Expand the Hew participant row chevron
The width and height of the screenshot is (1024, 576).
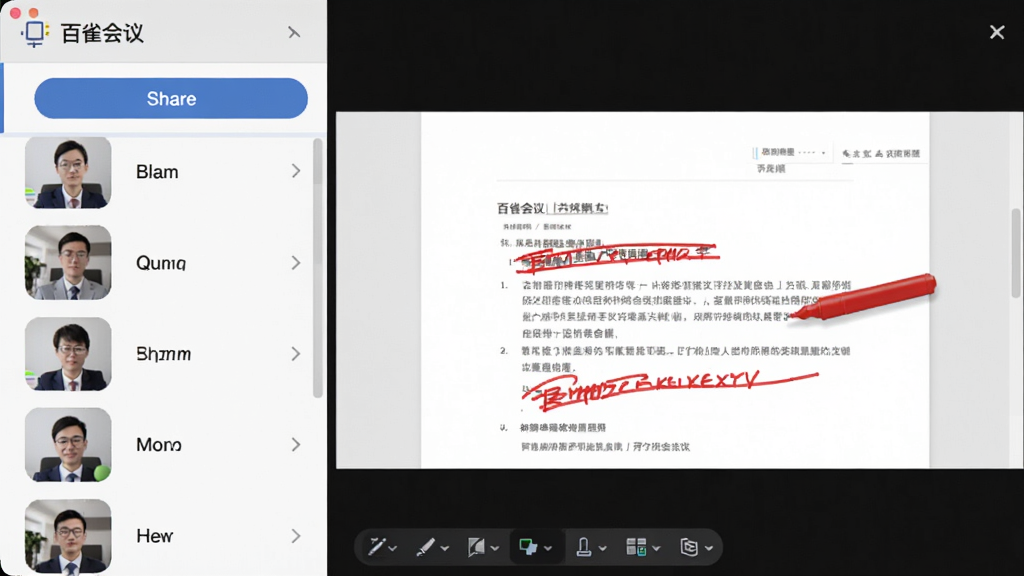point(296,536)
